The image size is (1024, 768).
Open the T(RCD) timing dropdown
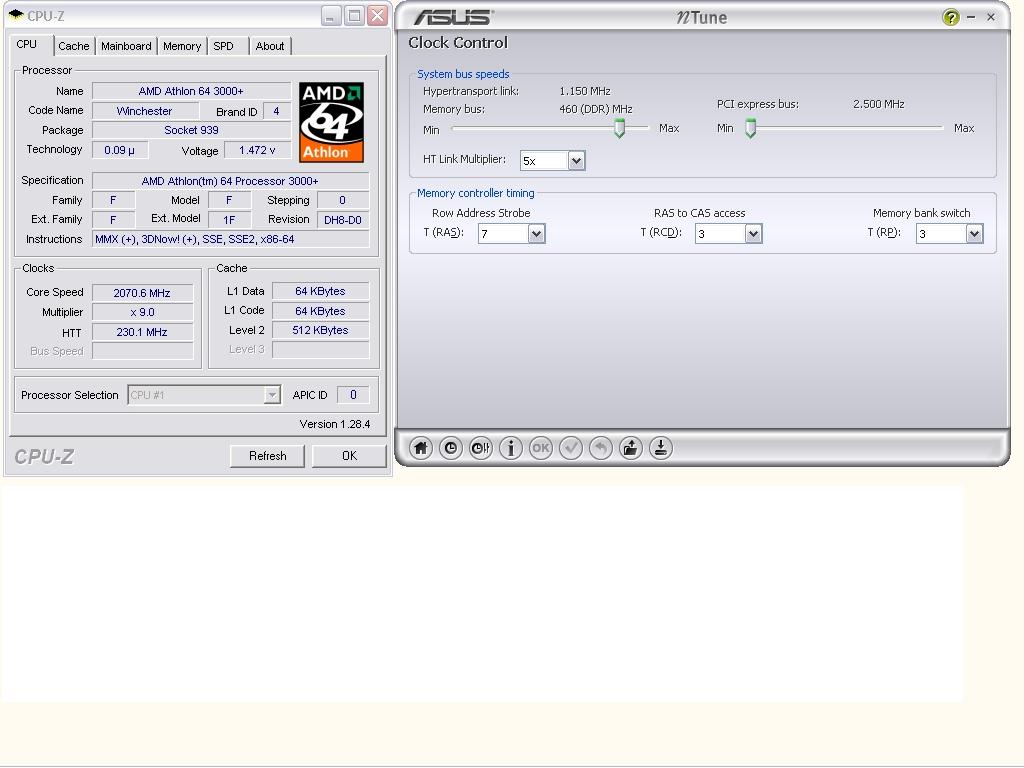pyautogui.click(x=753, y=234)
